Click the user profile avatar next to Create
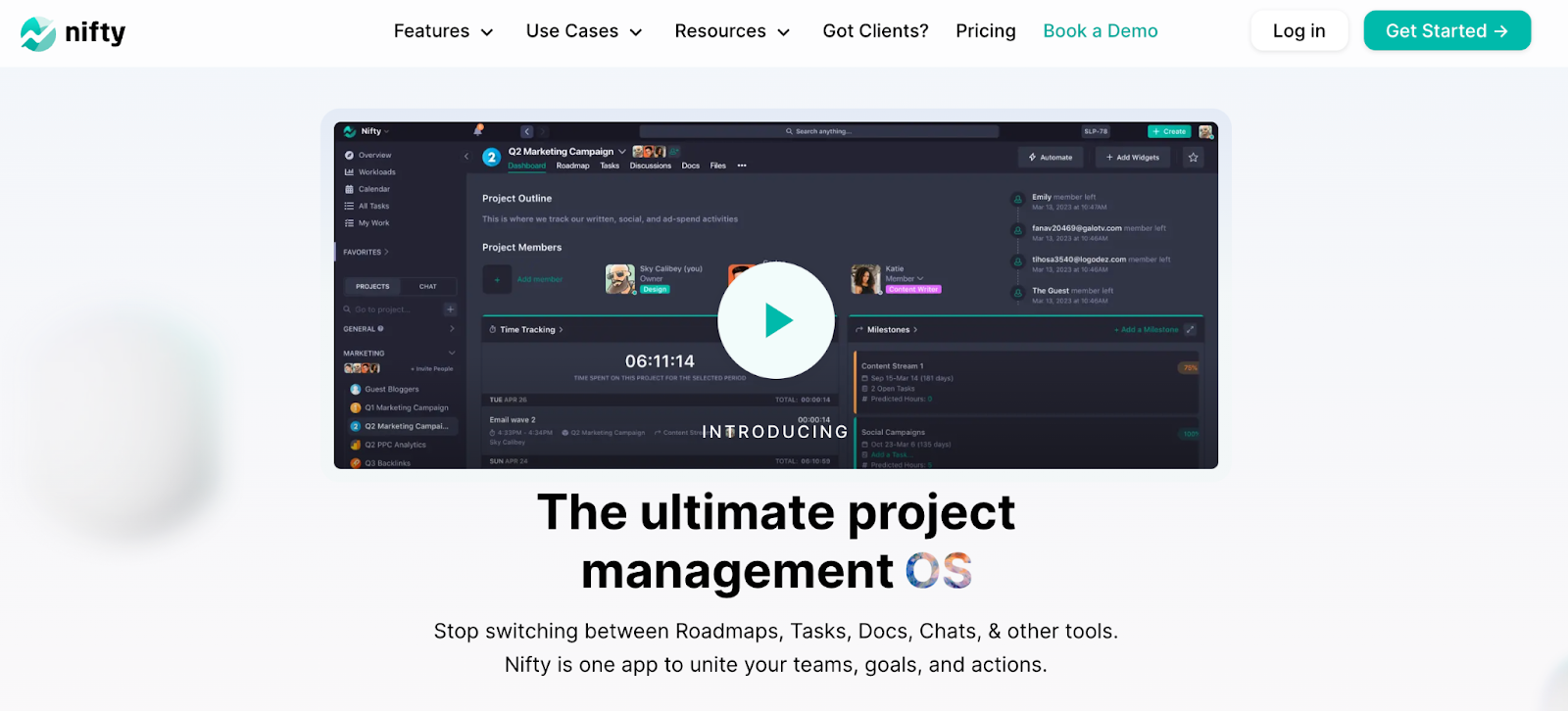Viewport: 1568px width, 711px height. pyautogui.click(x=1205, y=131)
